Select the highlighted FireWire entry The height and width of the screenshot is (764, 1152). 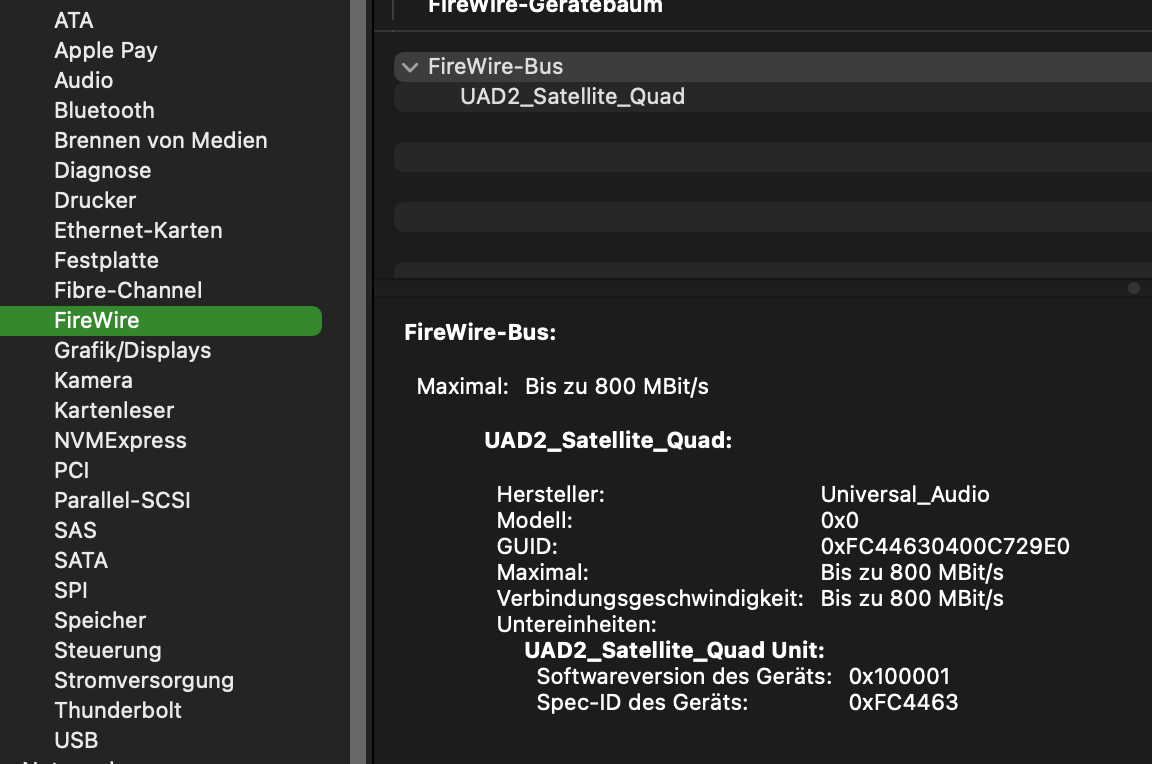tap(161, 321)
